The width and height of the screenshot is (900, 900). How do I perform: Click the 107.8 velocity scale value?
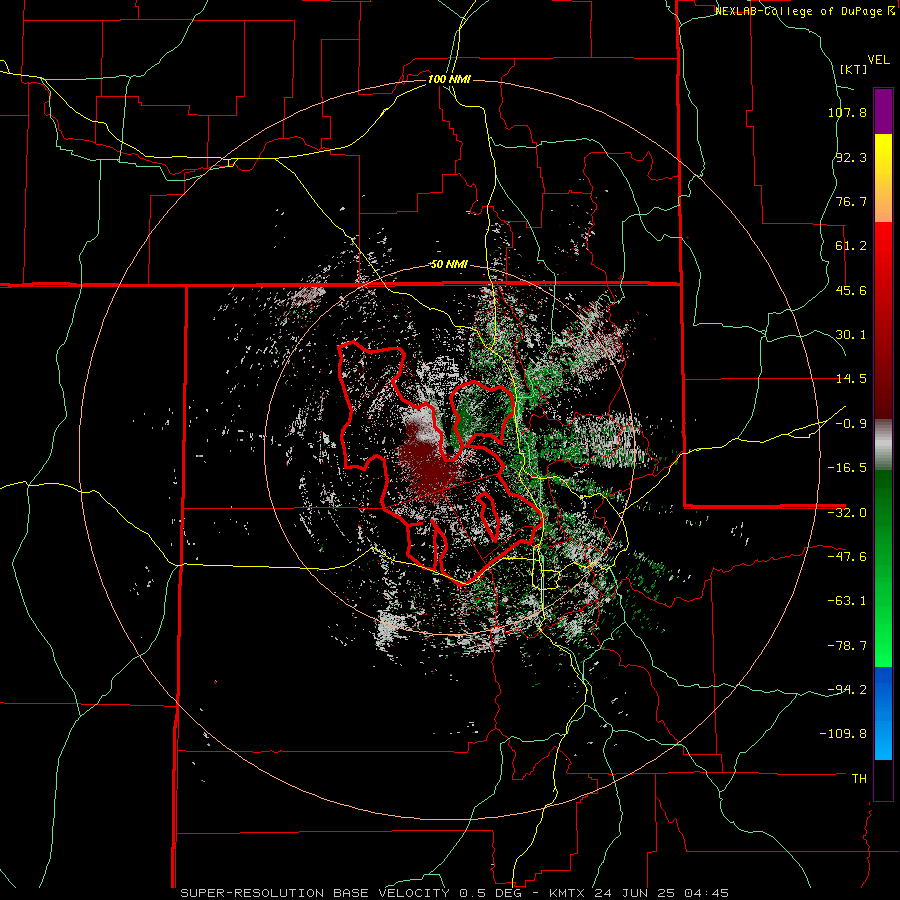tap(847, 112)
